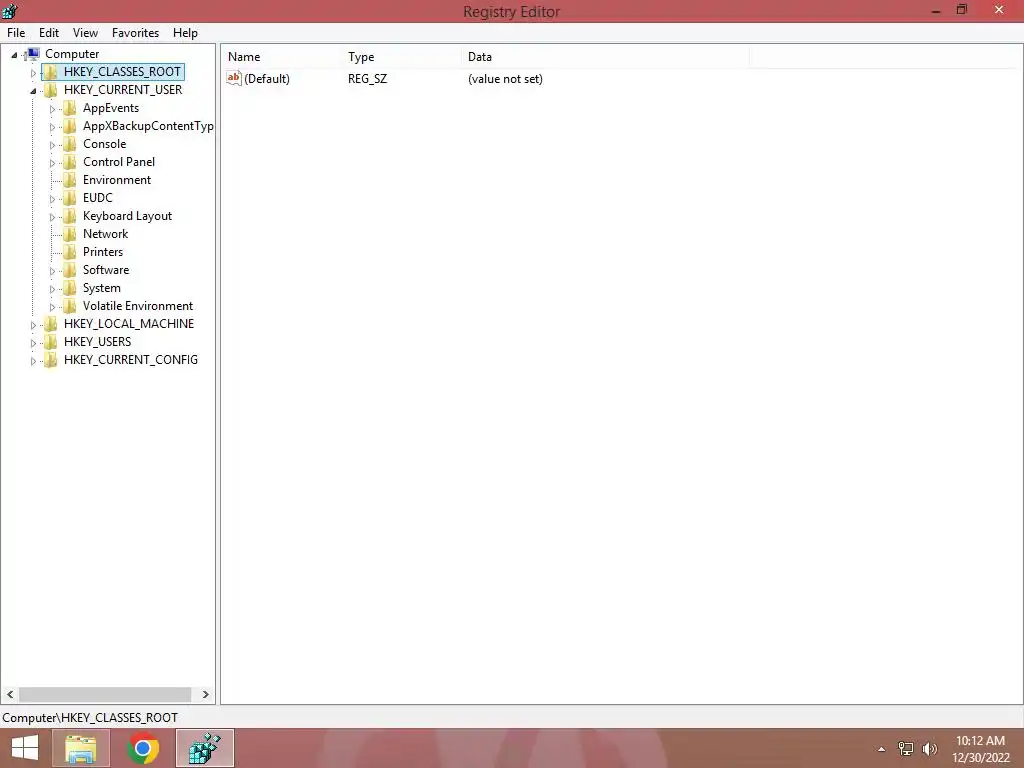Click the tree scrollbar left arrow
This screenshot has width=1024, height=768.
pos(10,694)
